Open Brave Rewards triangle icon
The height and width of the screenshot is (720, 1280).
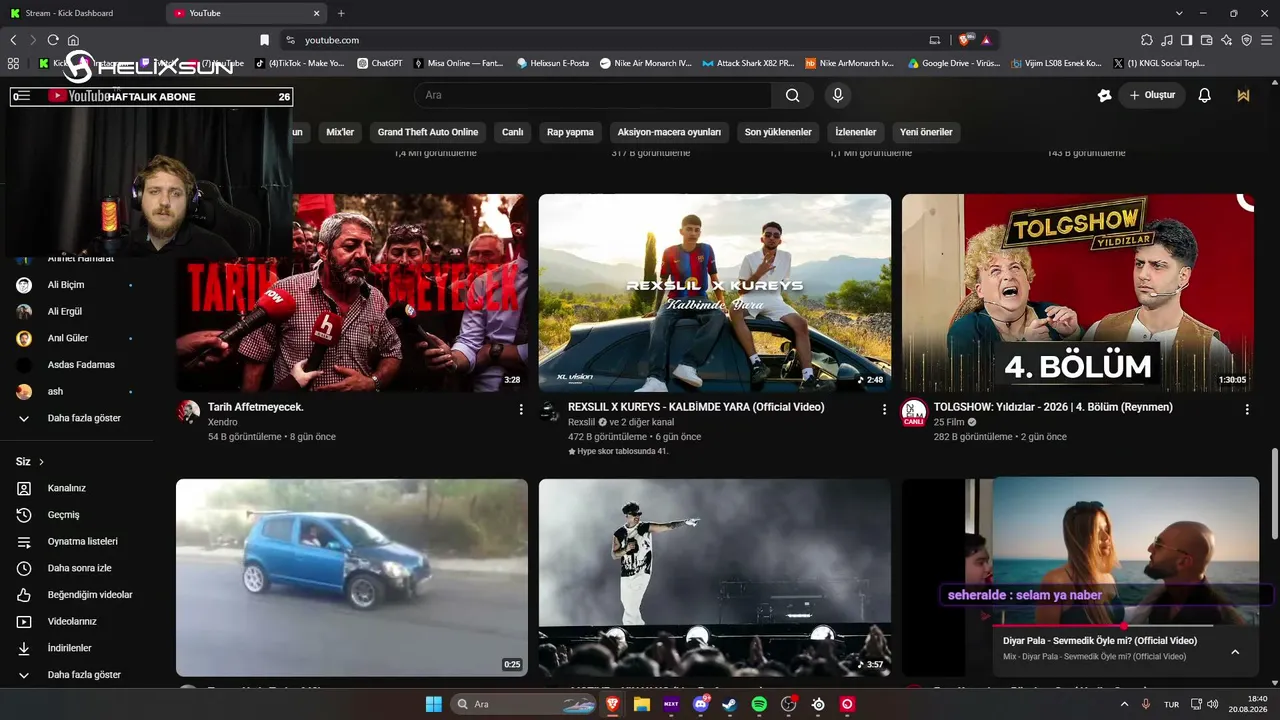click(986, 40)
